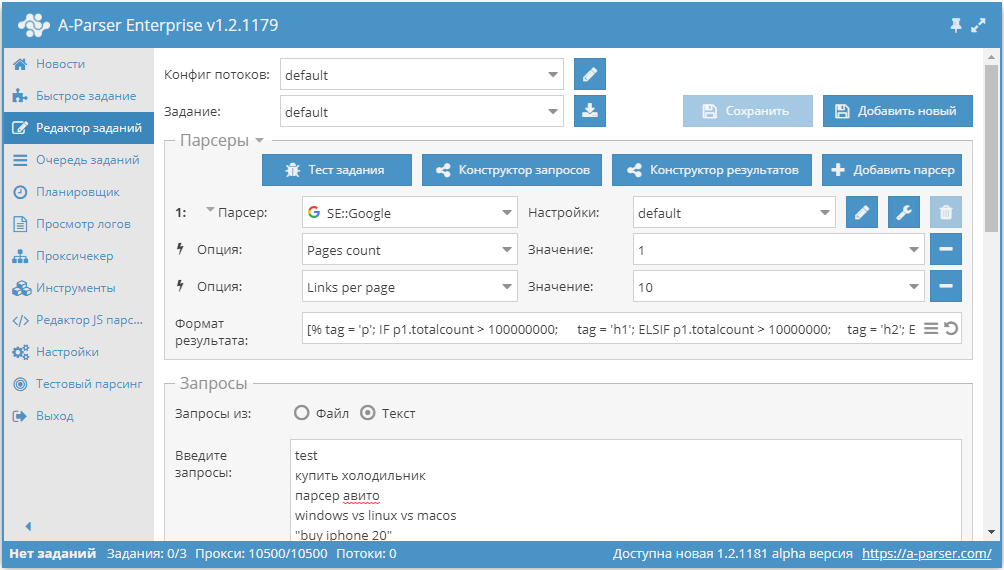Click the Сохранить button

coord(748,111)
